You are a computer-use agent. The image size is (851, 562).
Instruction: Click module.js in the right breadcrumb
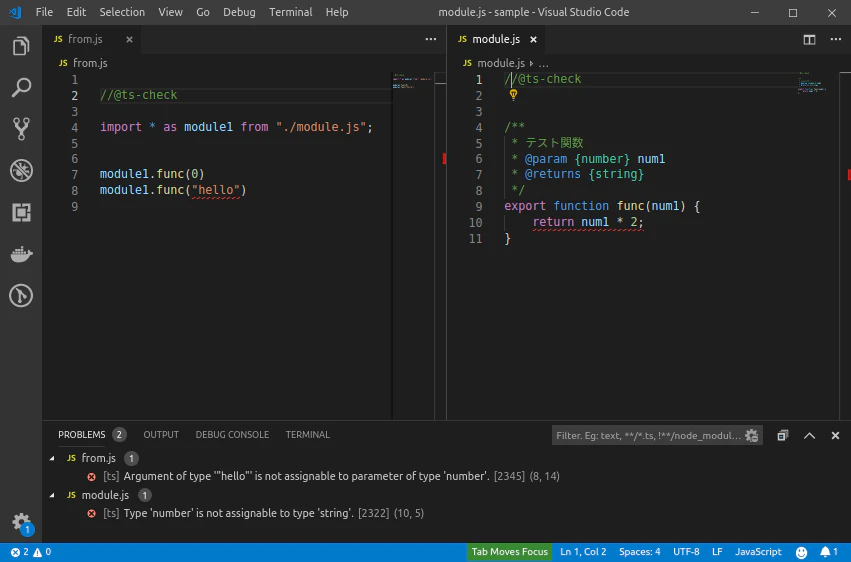501,63
